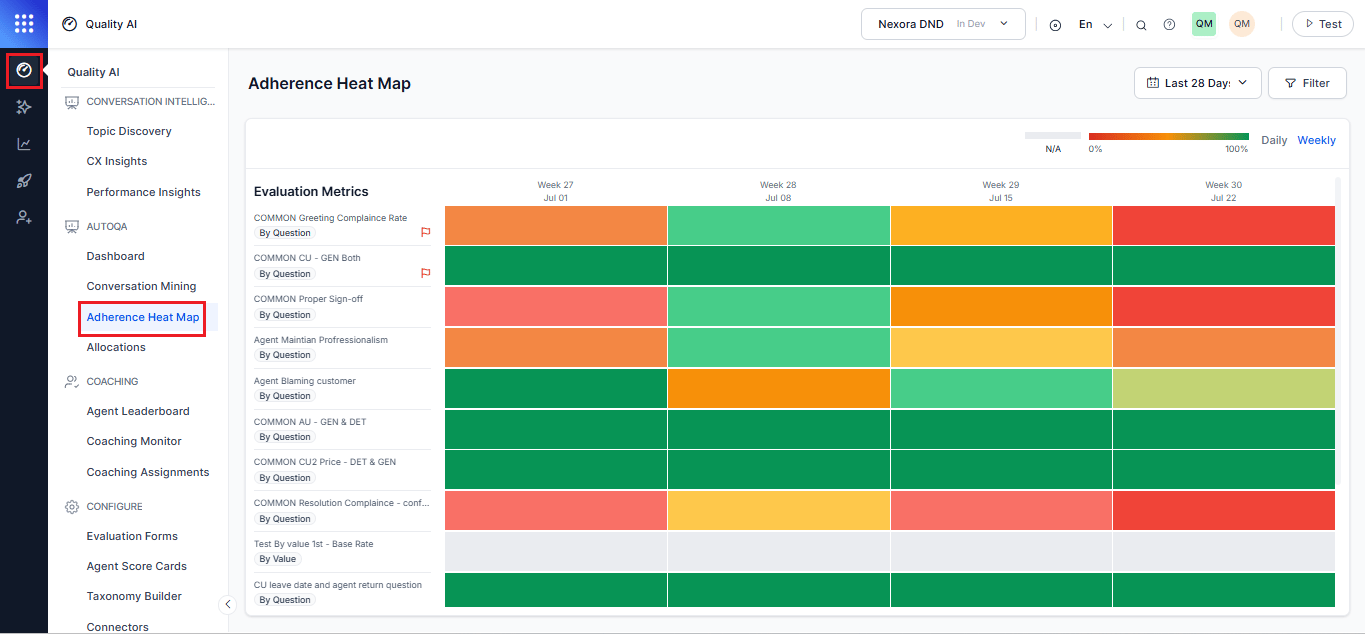Open Agent Score Cards
Image resolution: width=1365 pixels, height=634 pixels.
[137, 566]
